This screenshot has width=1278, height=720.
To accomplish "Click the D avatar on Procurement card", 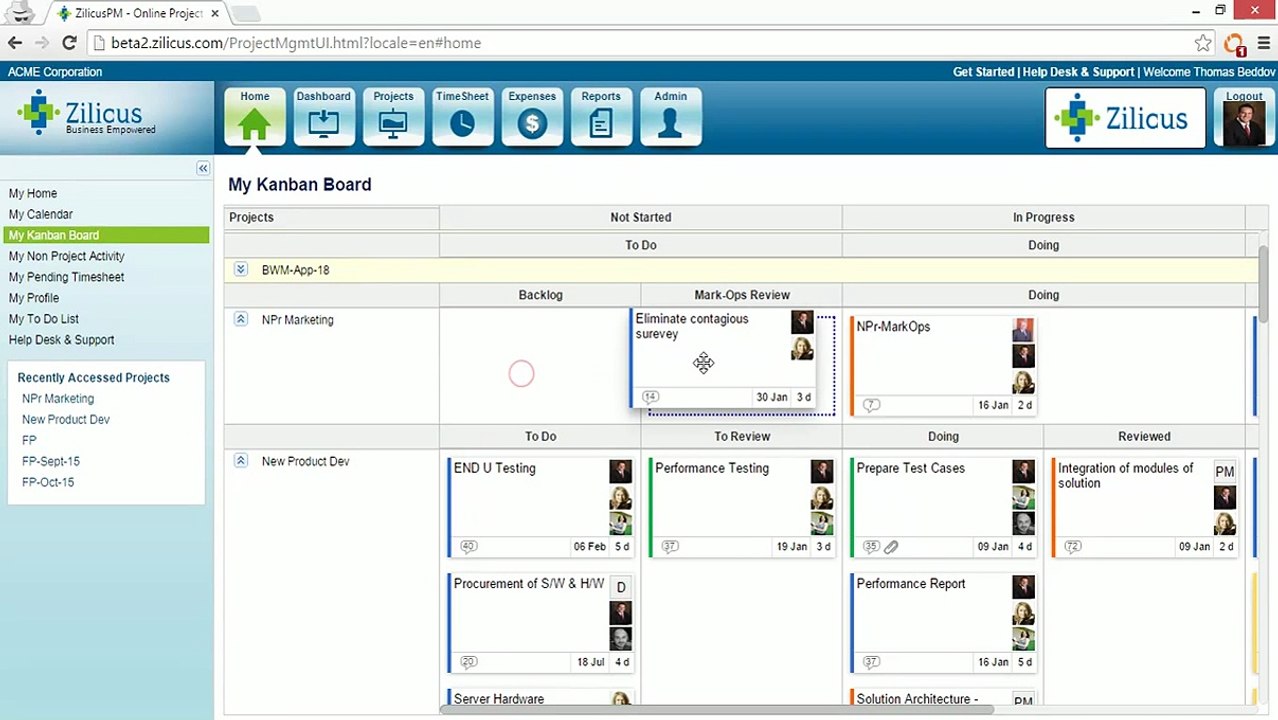I will 621,587.
